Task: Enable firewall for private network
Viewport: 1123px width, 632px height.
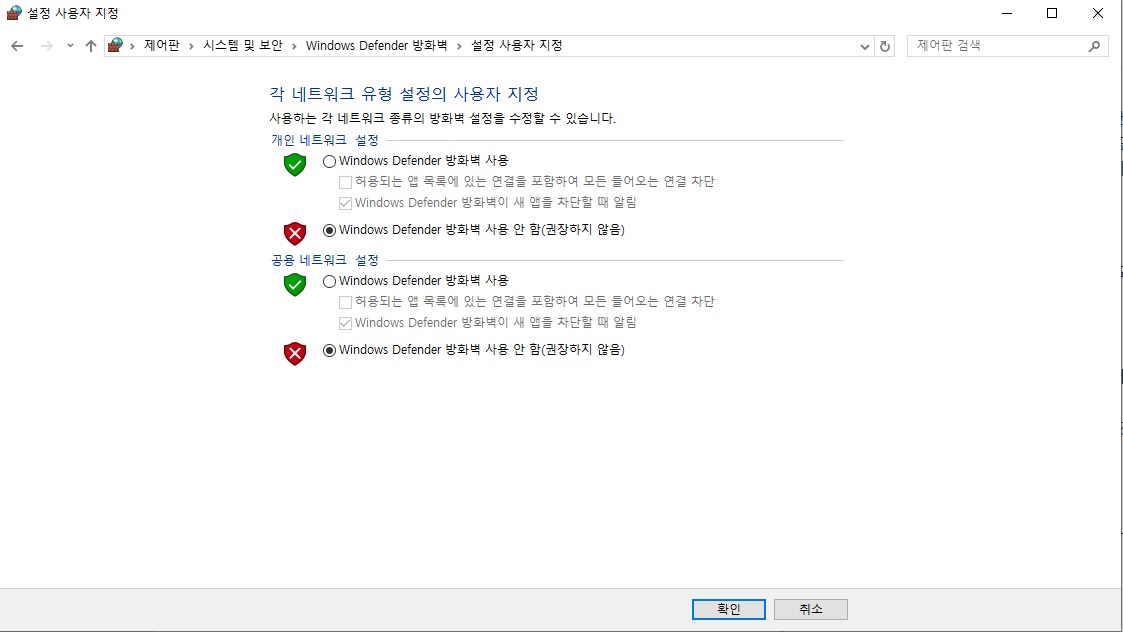Action: (x=329, y=161)
